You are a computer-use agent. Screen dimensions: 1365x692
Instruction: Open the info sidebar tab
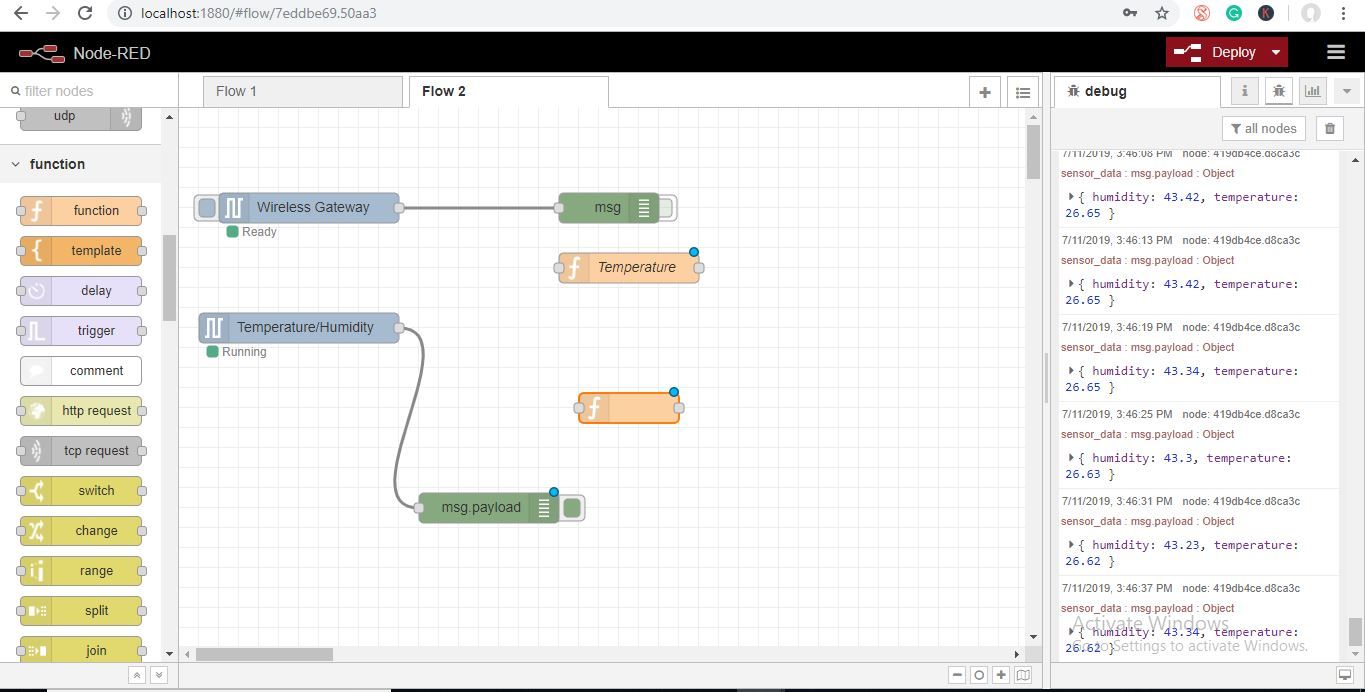[x=1245, y=91]
